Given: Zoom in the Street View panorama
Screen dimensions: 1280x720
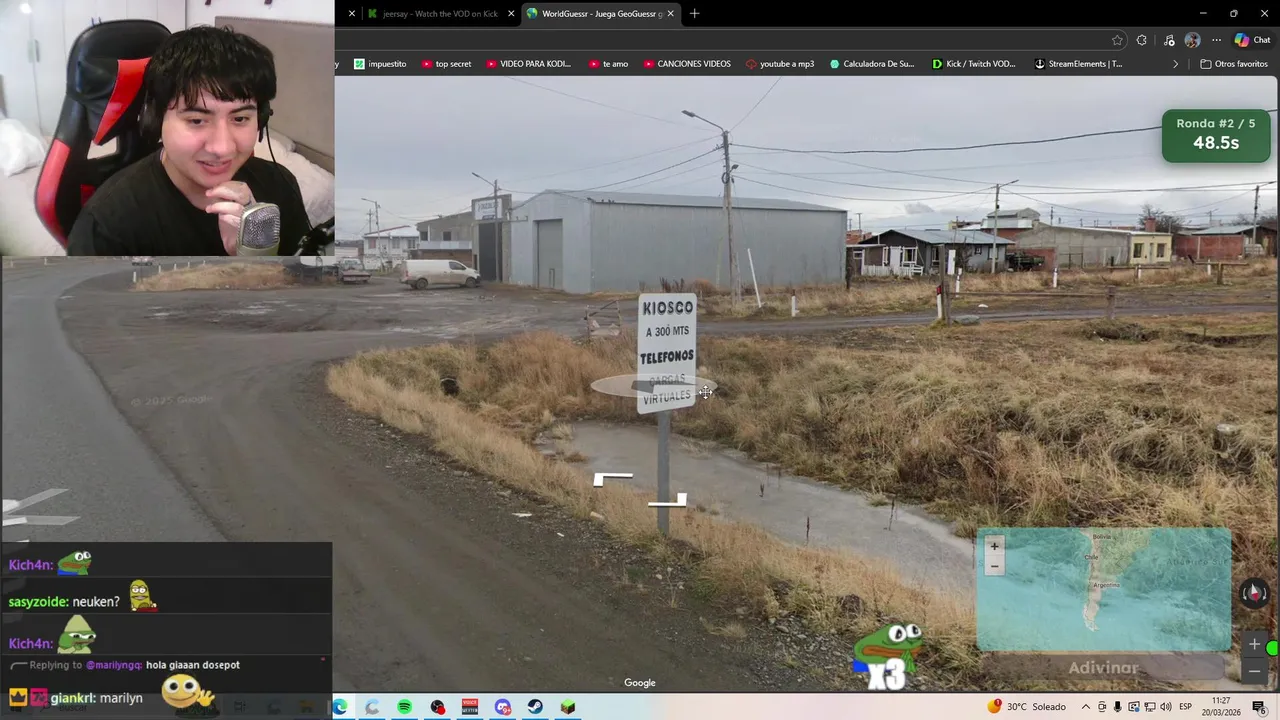Looking at the screenshot, I should click(1254, 644).
